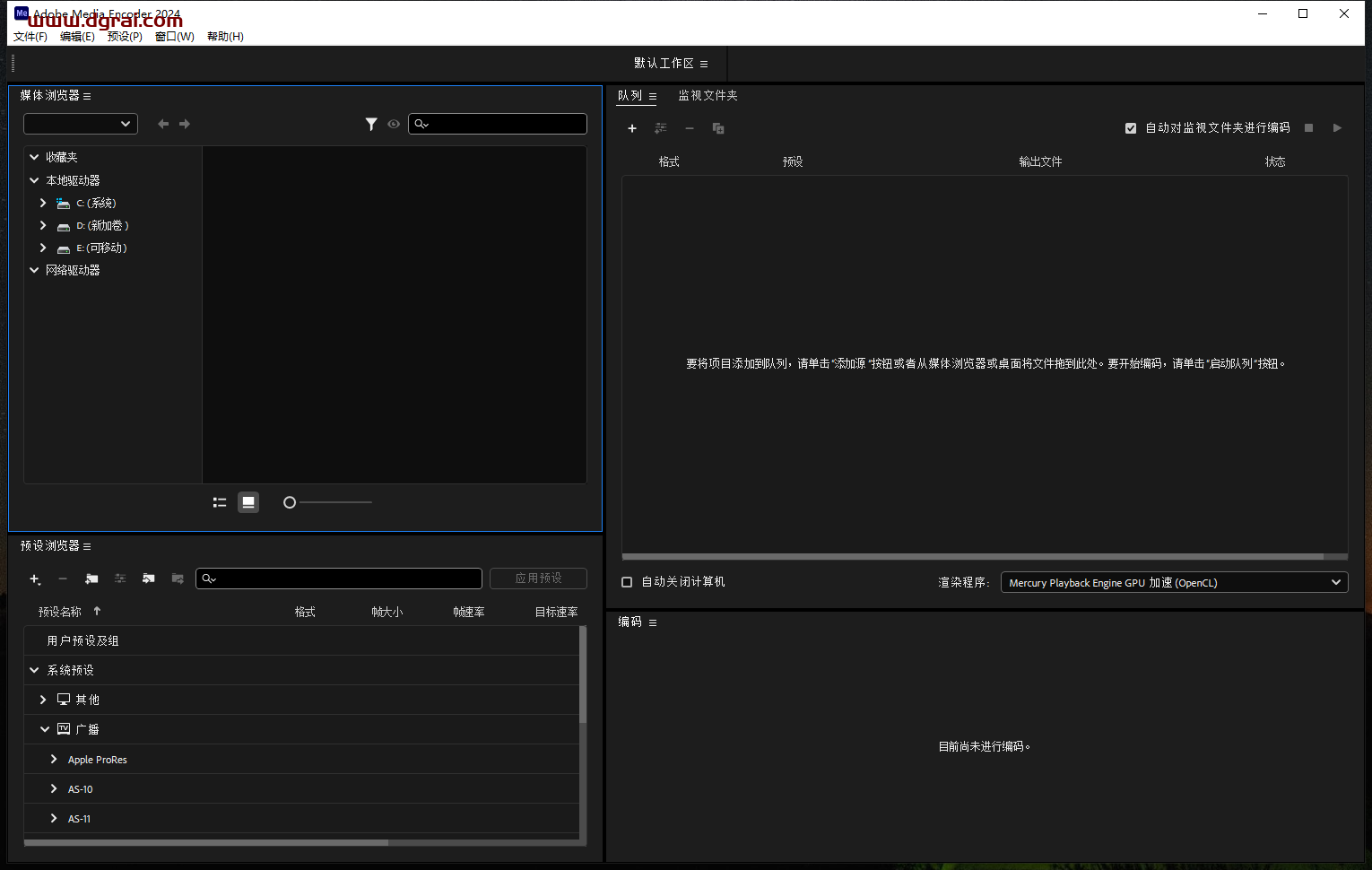Screen dimensions: 1372x870
Task: Open the 编辑(E) menu
Action: pos(77,37)
